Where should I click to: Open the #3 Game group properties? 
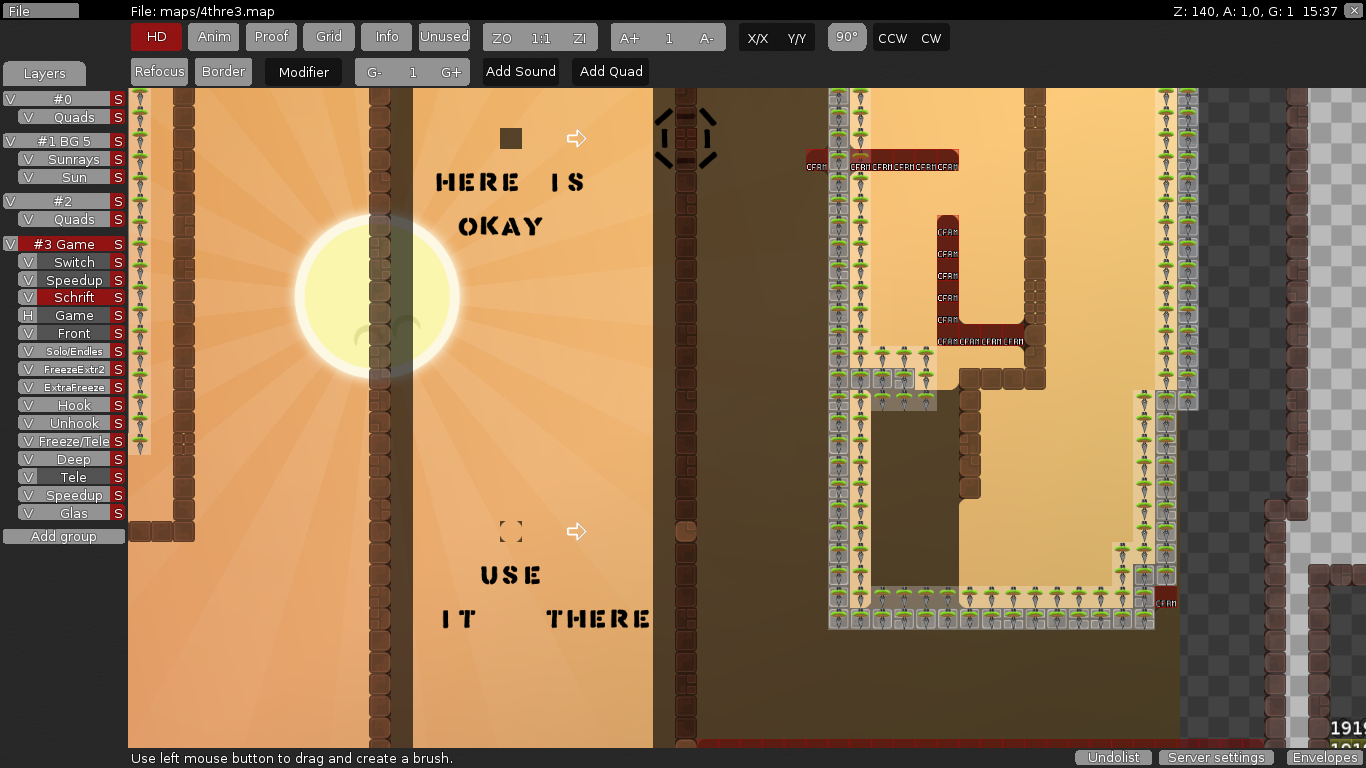coord(64,245)
